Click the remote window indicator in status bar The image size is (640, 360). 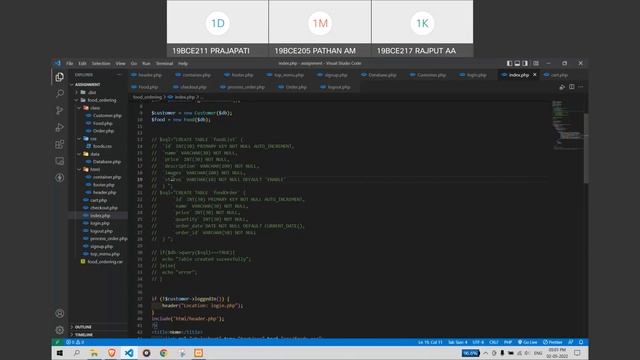[57, 342]
